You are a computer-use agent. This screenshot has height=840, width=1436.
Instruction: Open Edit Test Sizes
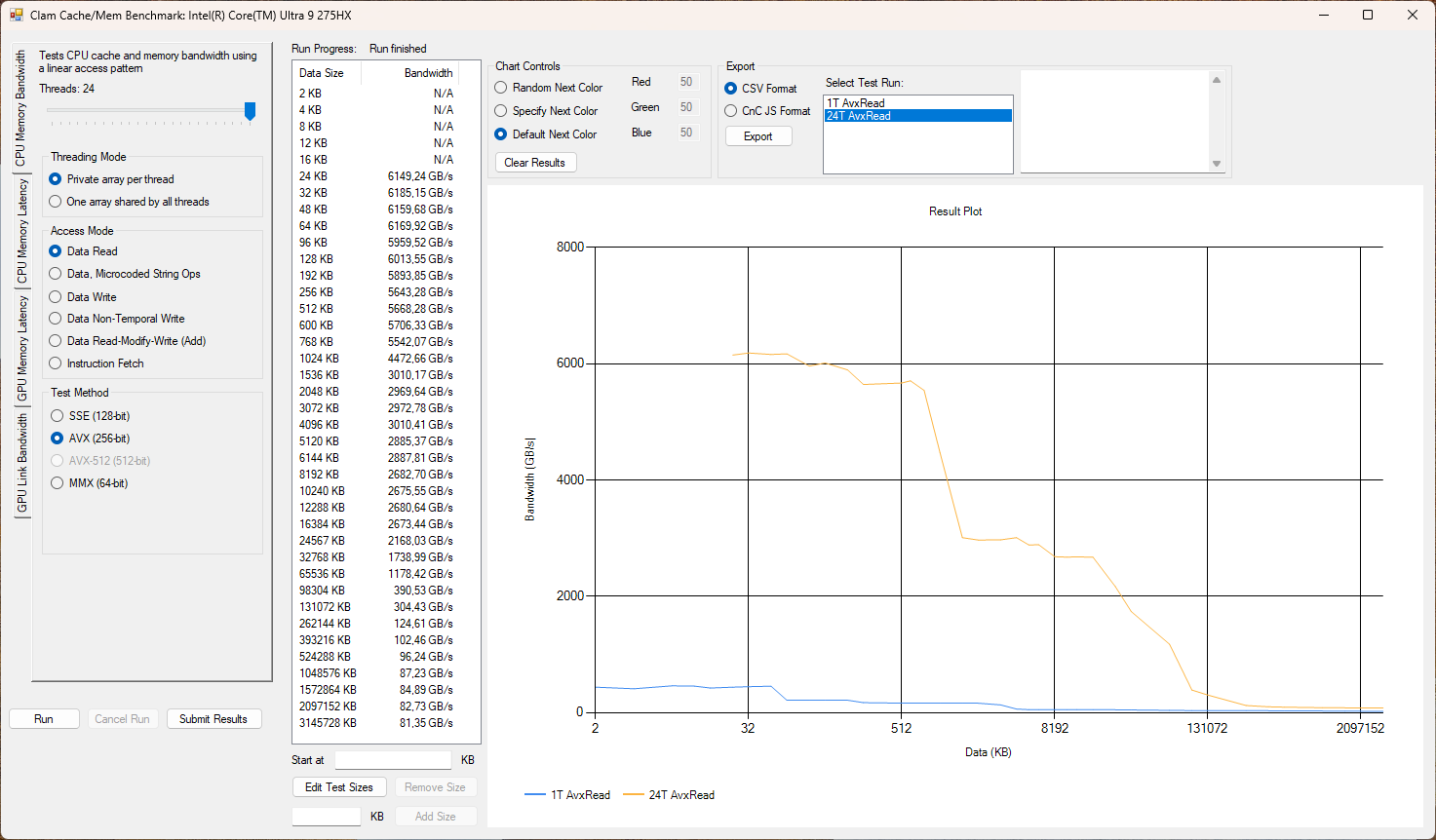pos(338,787)
